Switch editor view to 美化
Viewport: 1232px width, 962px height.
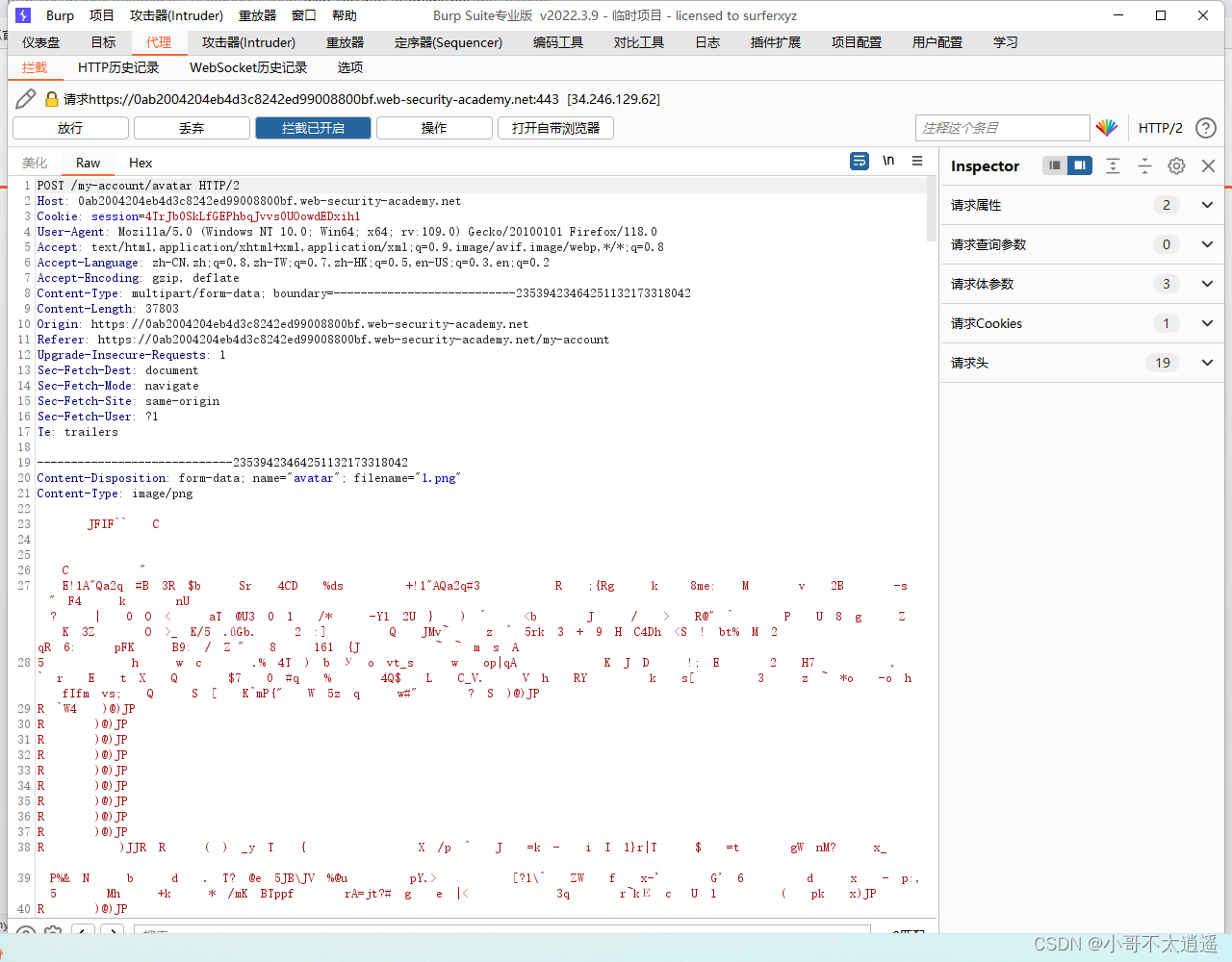tap(35, 163)
